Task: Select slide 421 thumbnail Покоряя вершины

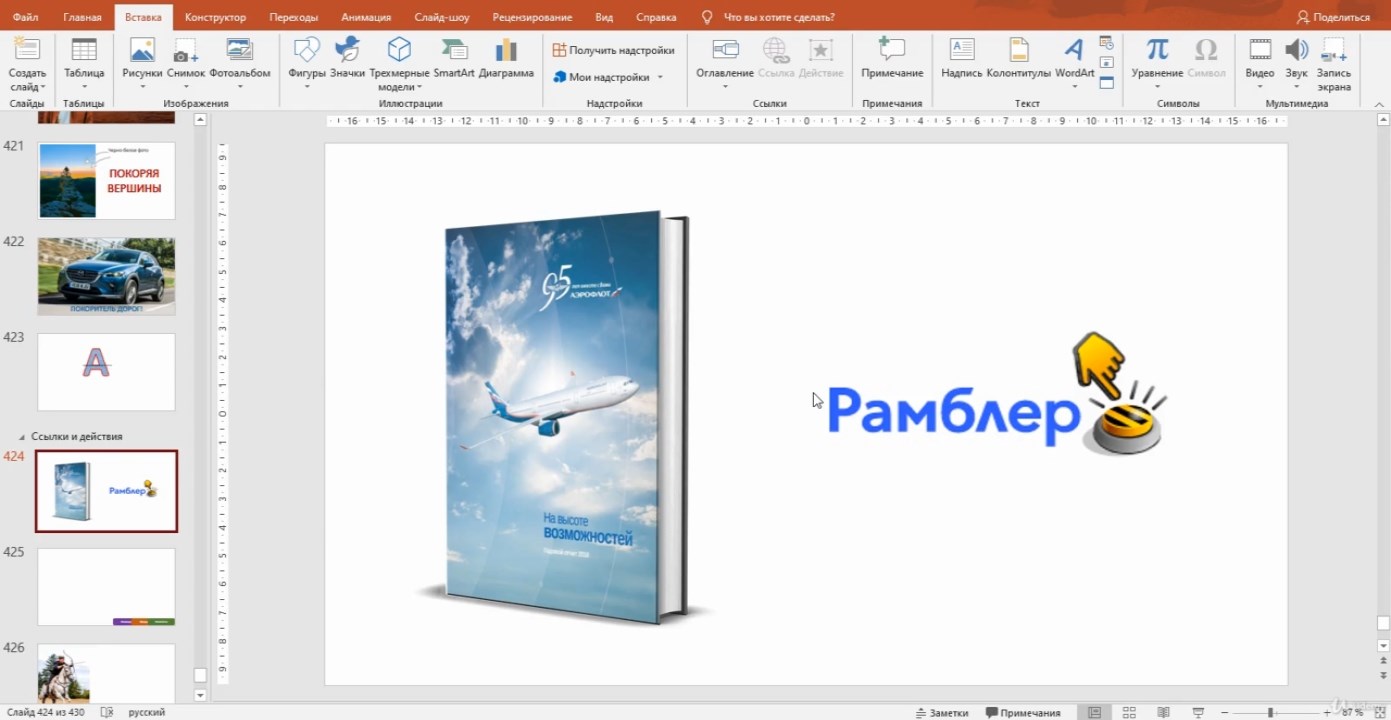Action: (x=106, y=180)
